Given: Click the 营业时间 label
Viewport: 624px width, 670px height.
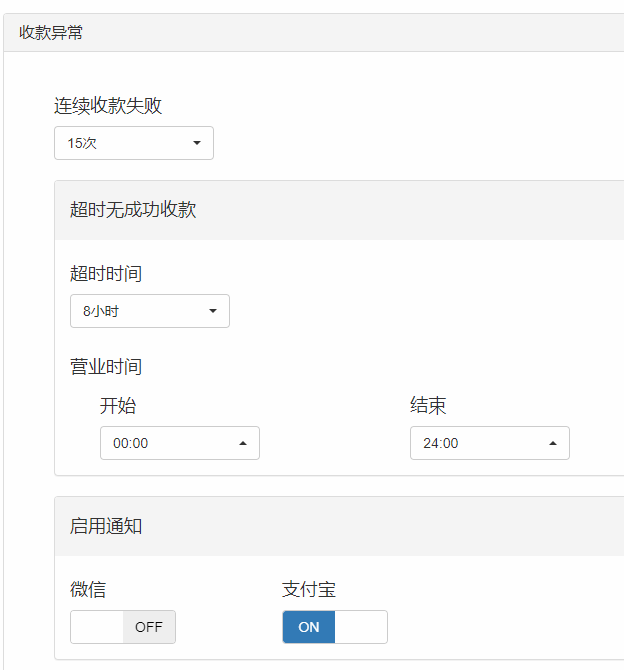Looking at the screenshot, I should click(x=106, y=367).
